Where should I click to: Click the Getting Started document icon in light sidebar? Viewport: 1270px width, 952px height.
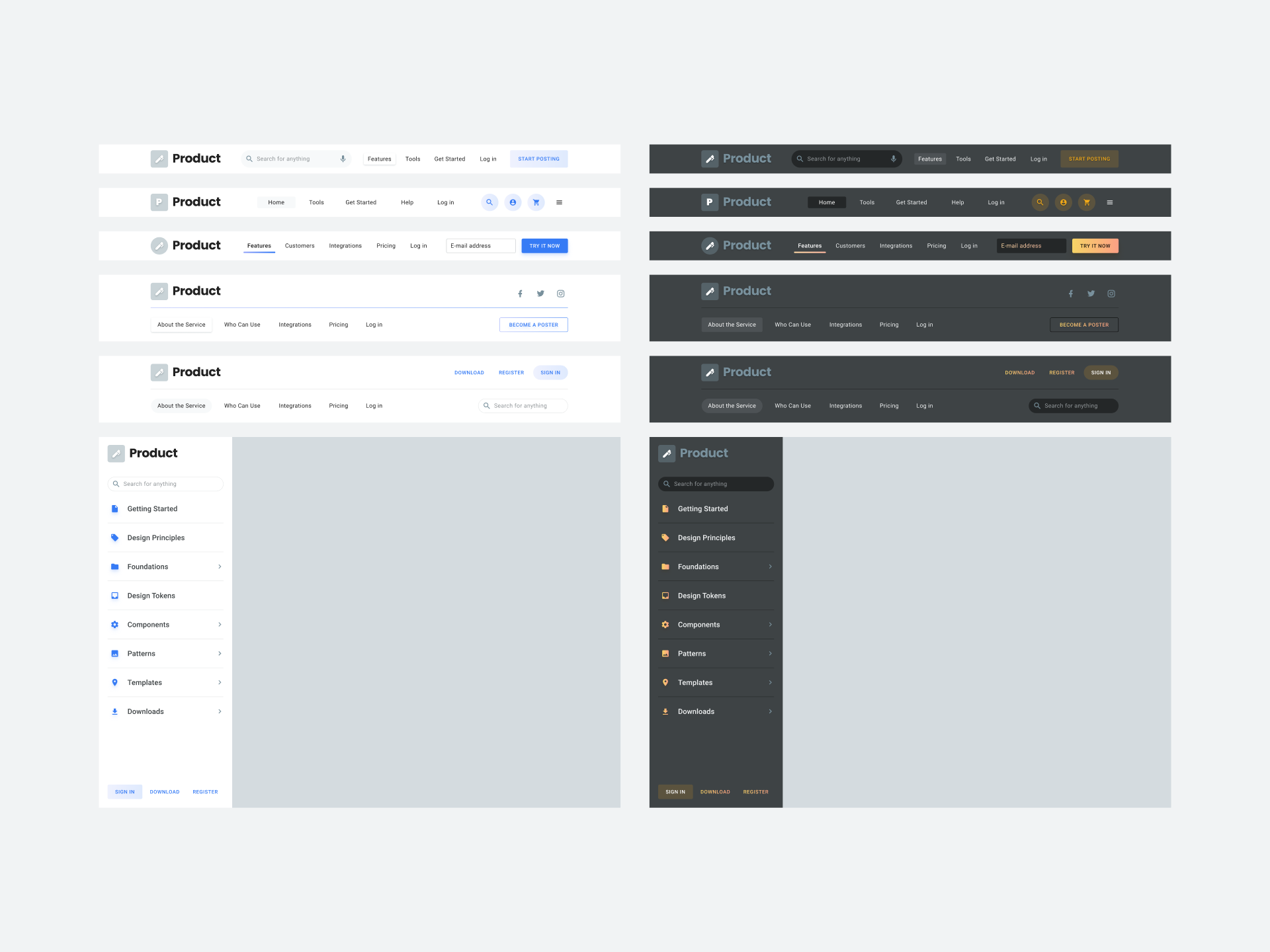(x=114, y=509)
